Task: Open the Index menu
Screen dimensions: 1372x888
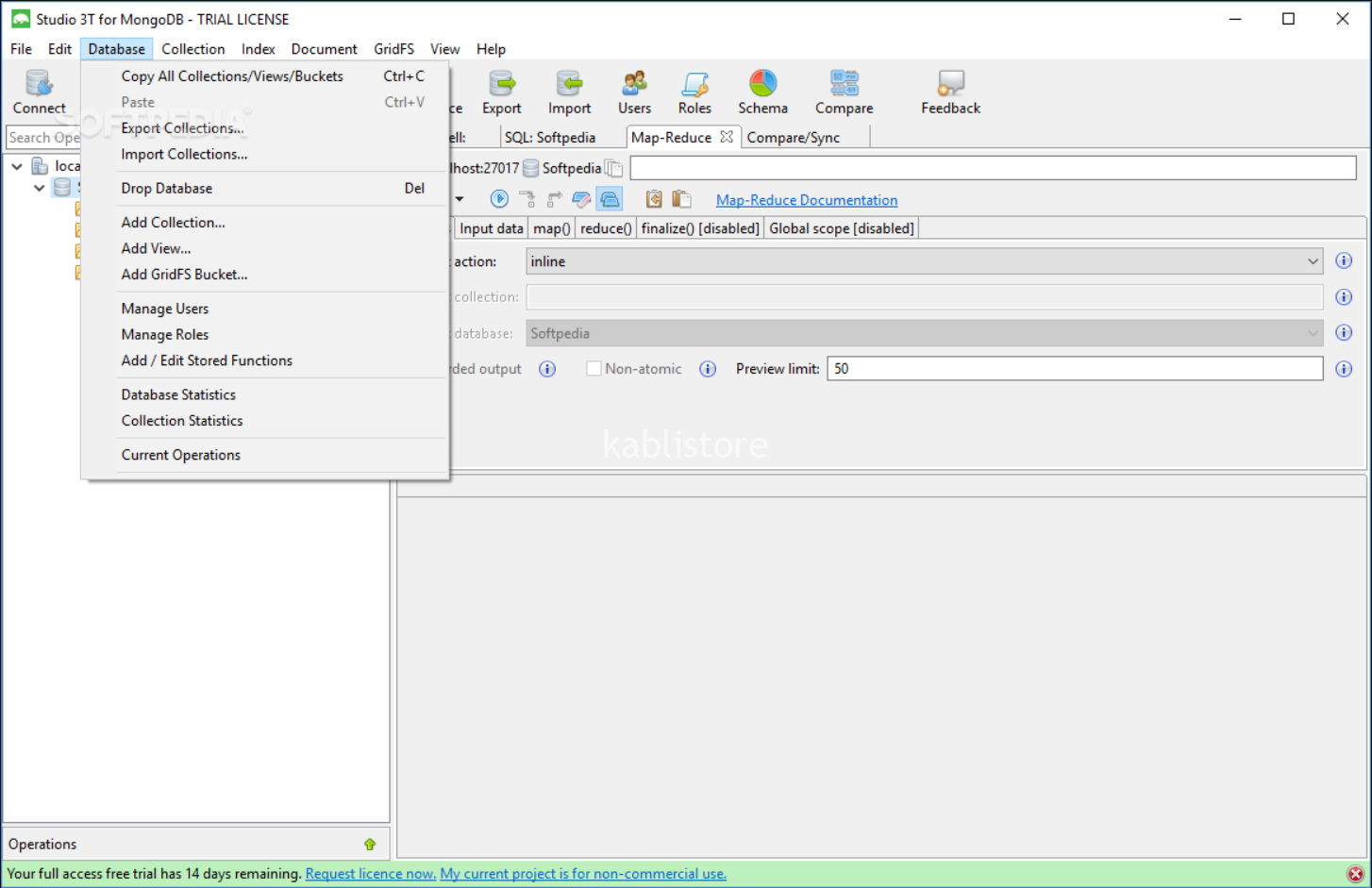Action: (258, 49)
